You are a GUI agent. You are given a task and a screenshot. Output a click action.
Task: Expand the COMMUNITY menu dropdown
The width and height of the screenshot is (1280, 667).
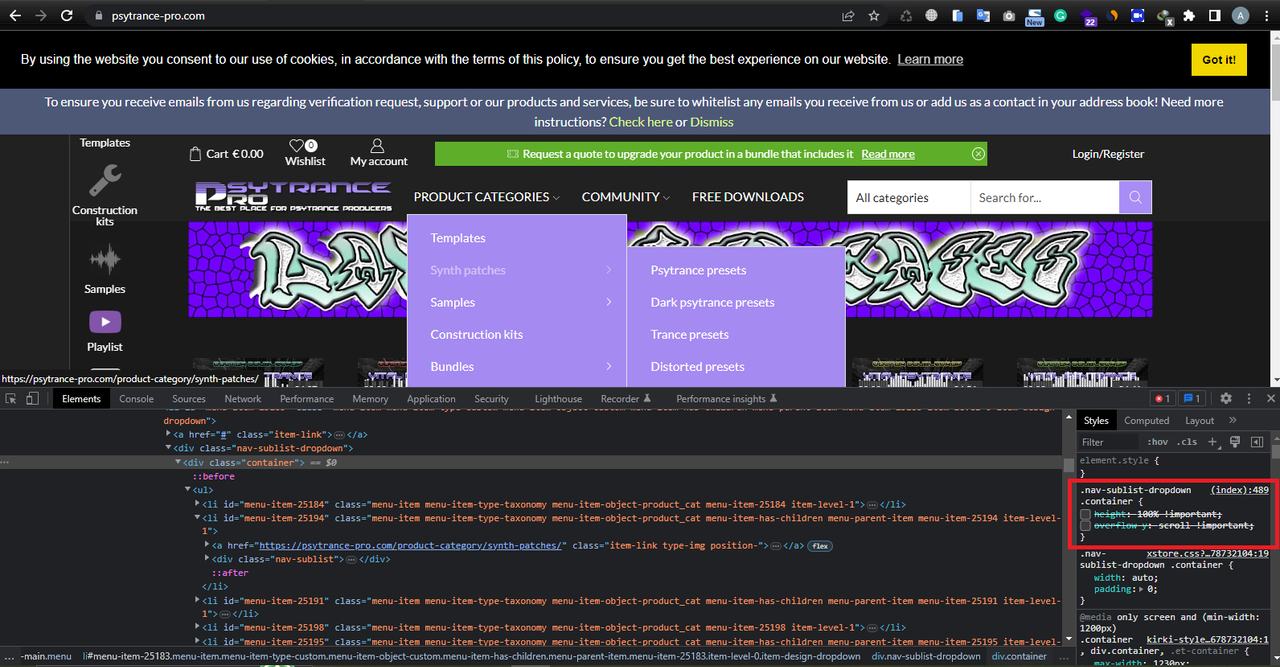point(625,197)
